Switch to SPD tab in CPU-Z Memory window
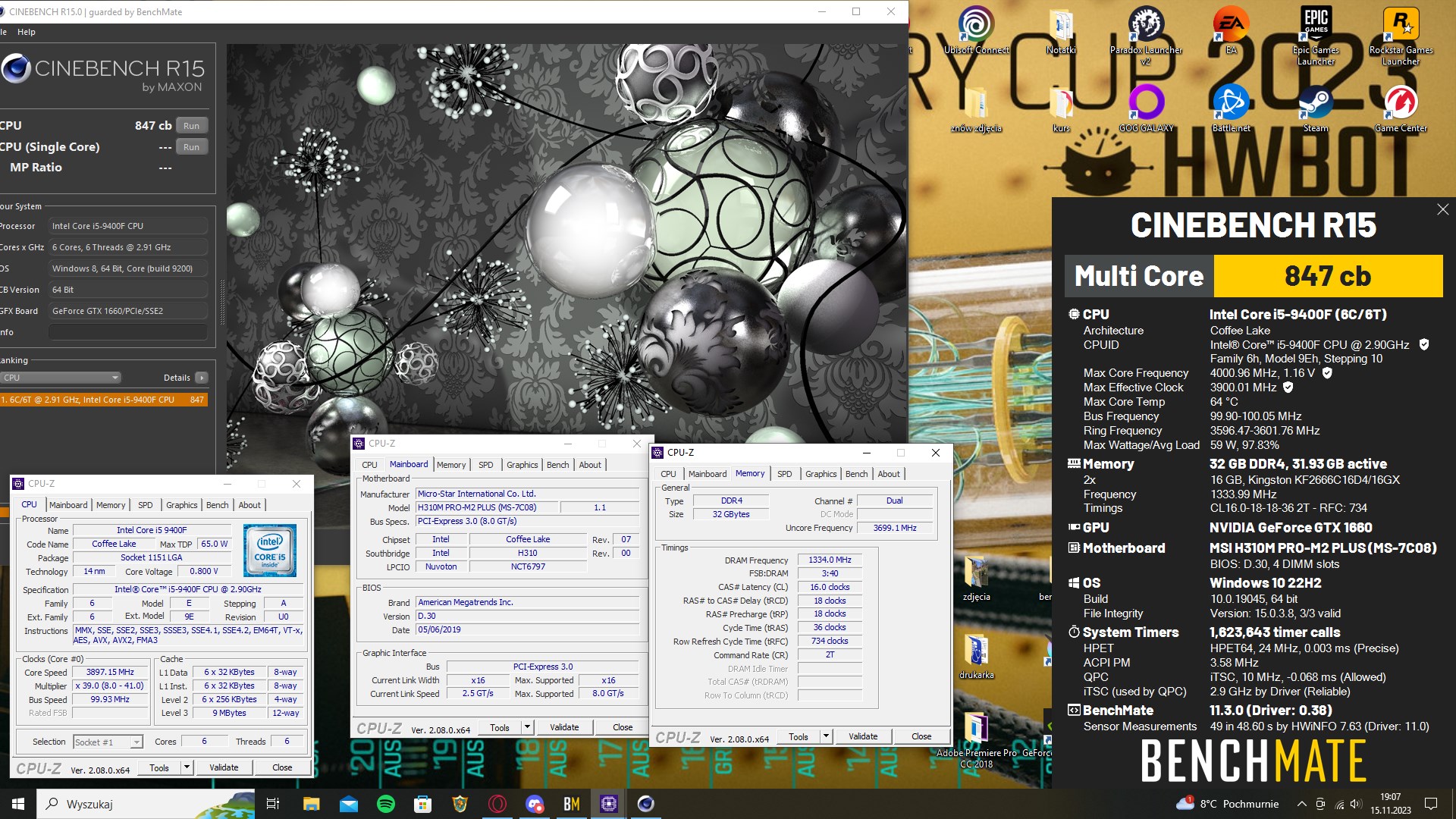Image resolution: width=1456 pixels, height=819 pixels. 784,474
